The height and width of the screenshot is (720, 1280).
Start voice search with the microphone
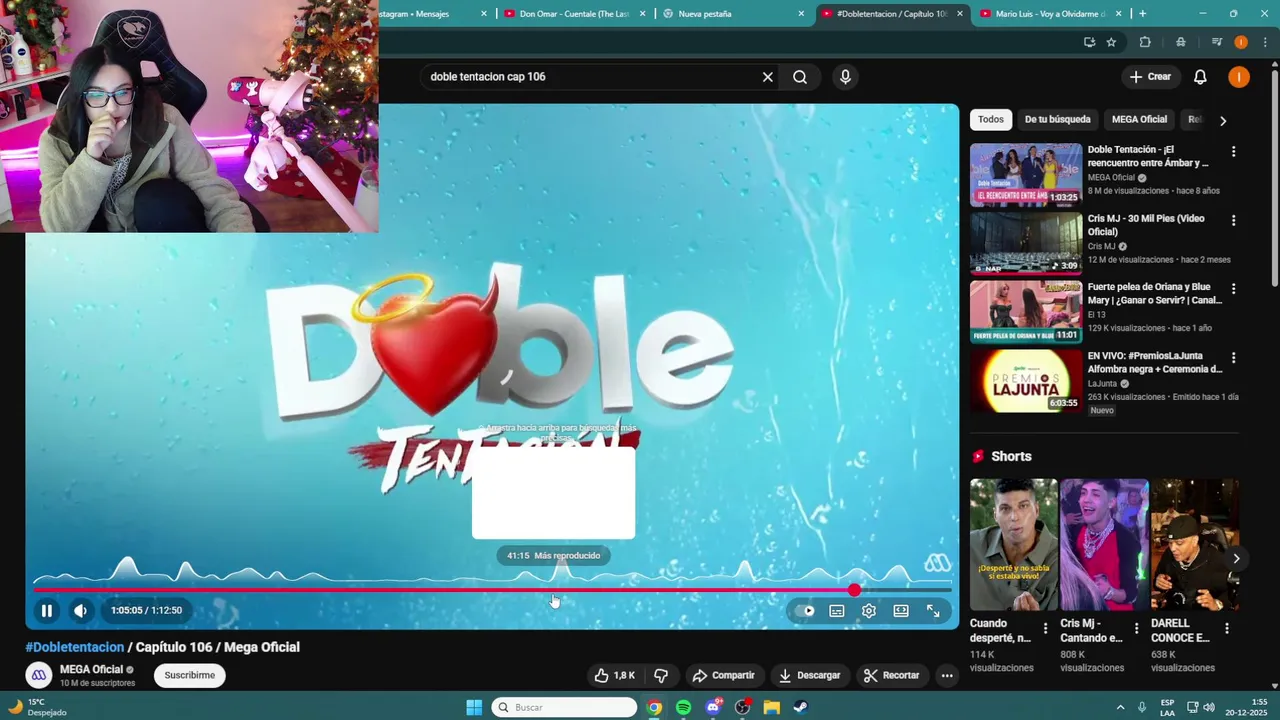click(x=846, y=77)
